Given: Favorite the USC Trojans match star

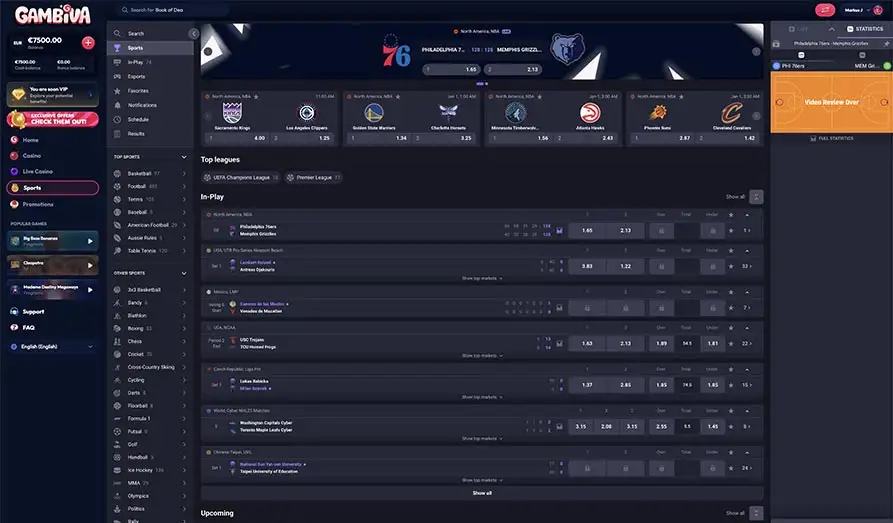Looking at the screenshot, I should [731, 344].
